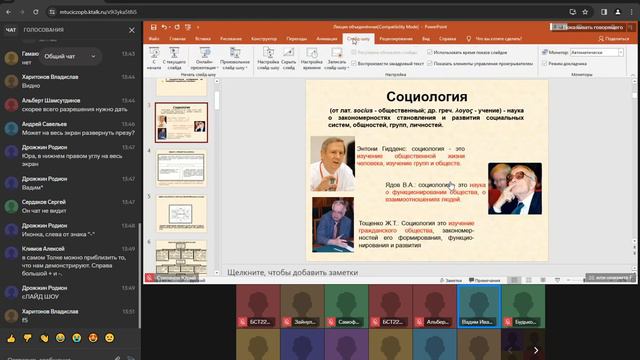Click the Настройка времени rehearse icon
The height and width of the screenshot is (360, 640).
point(311,58)
